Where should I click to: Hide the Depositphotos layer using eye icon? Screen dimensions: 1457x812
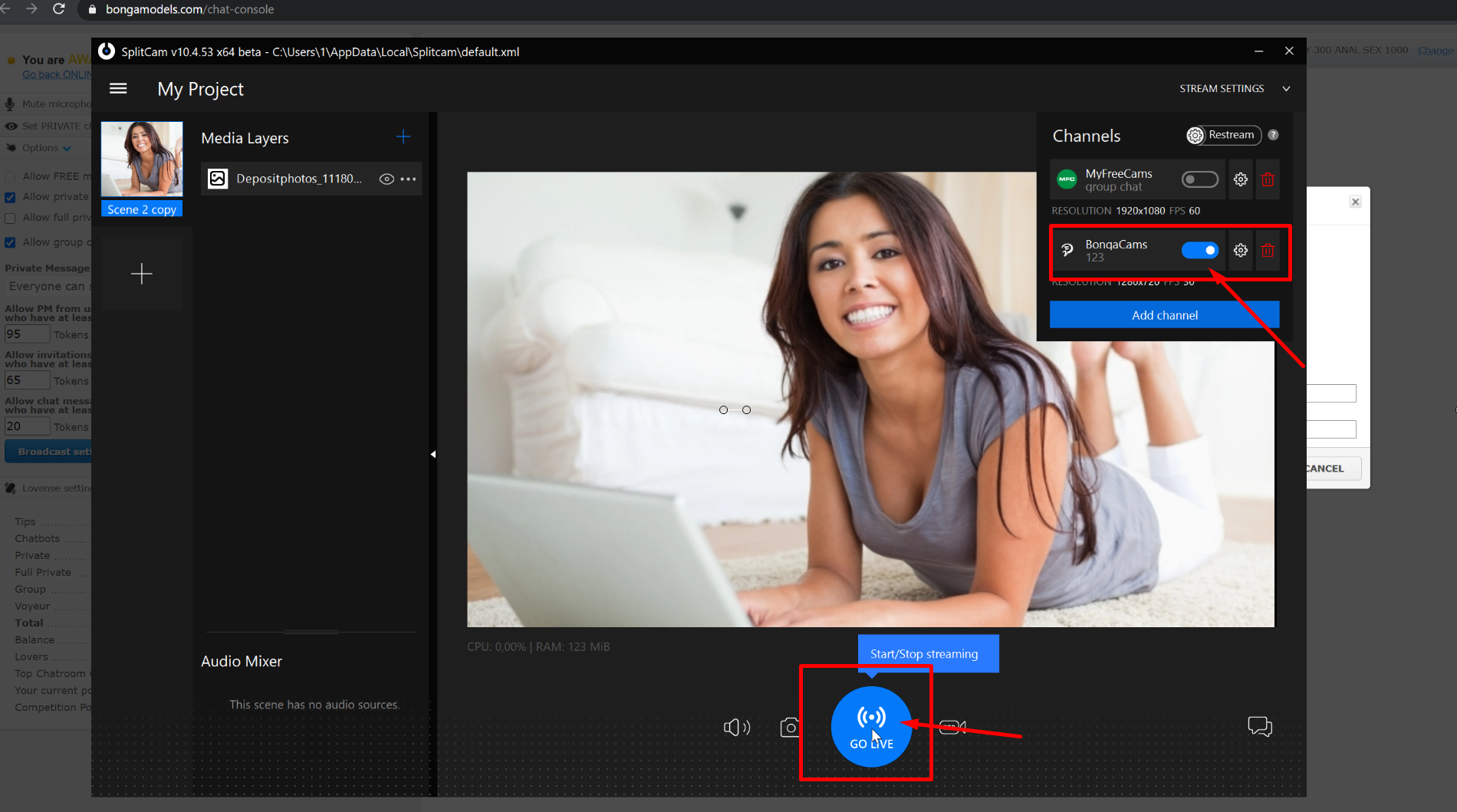point(386,179)
